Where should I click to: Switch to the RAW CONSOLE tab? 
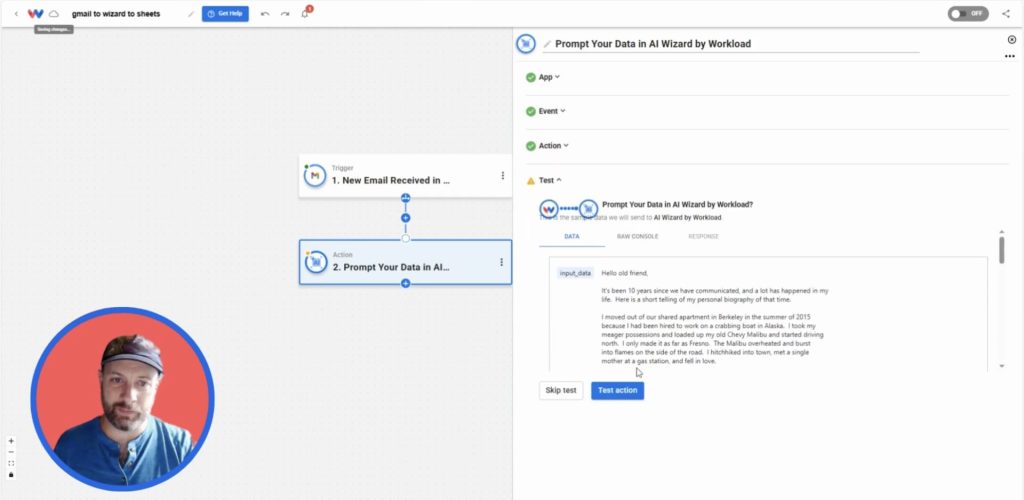(x=637, y=236)
